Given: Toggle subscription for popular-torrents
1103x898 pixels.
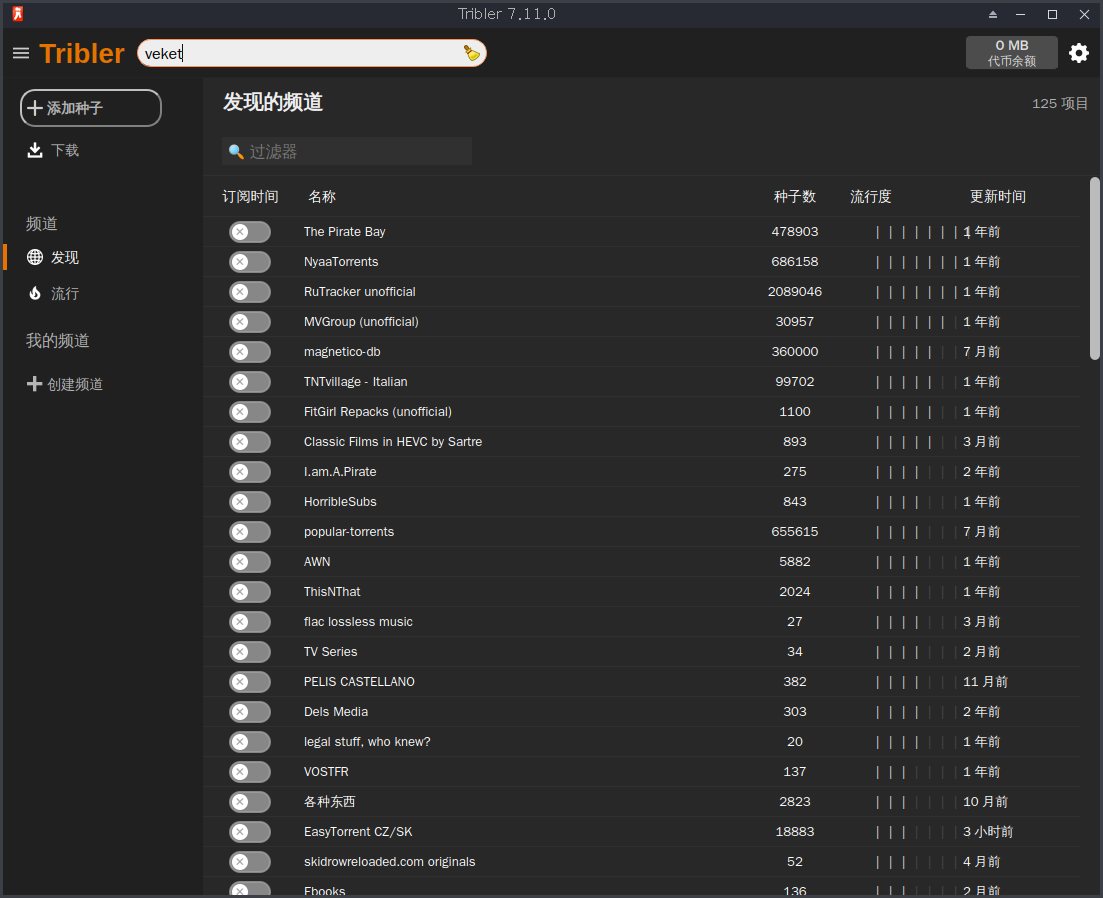Looking at the screenshot, I should 250,532.
